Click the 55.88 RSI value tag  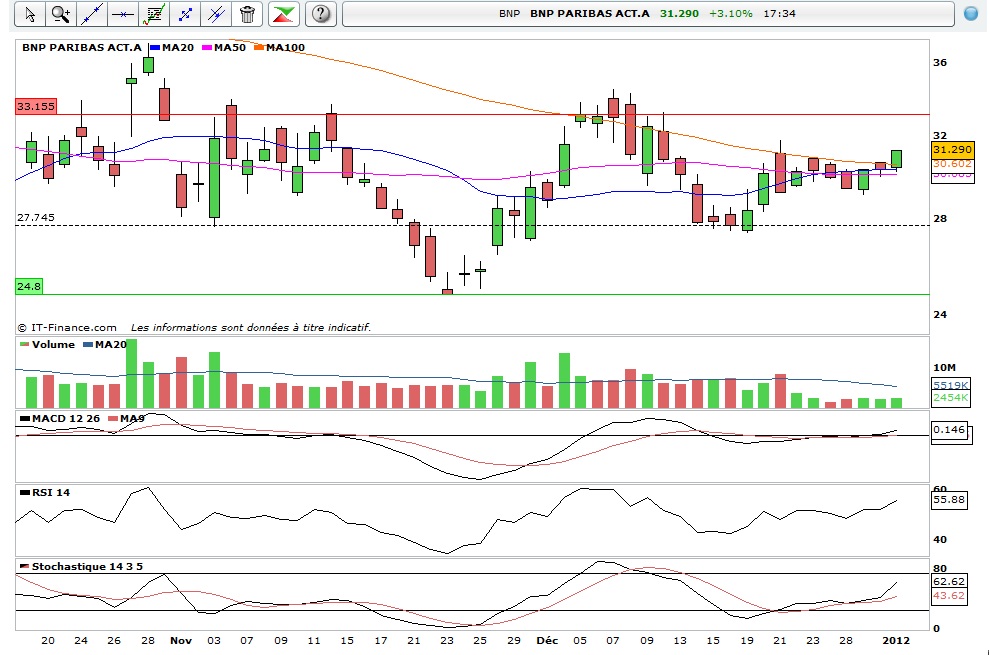(949, 500)
